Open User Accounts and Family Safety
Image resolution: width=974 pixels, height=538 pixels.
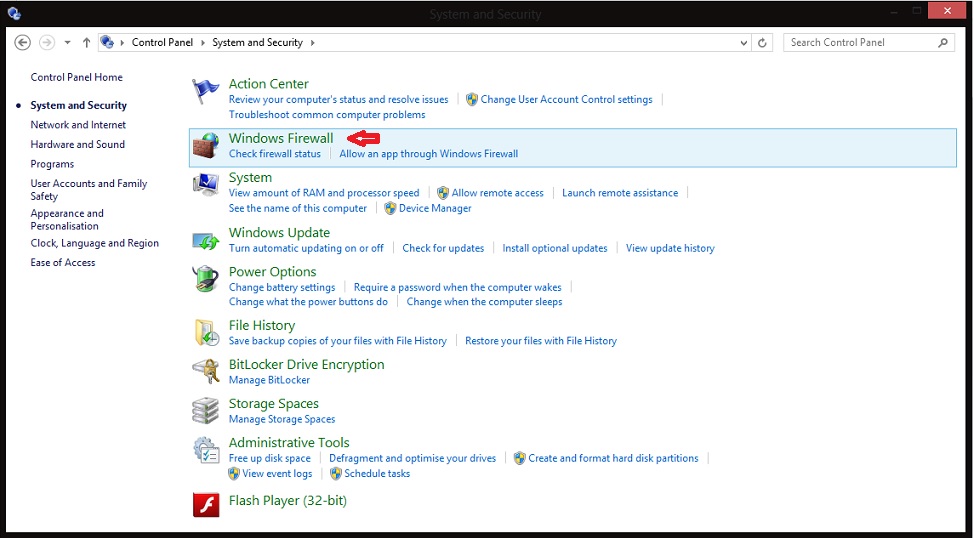pyautogui.click(x=89, y=189)
